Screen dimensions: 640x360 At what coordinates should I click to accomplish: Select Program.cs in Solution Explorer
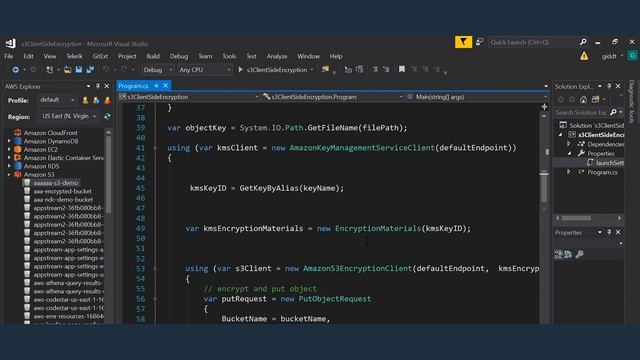point(602,172)
